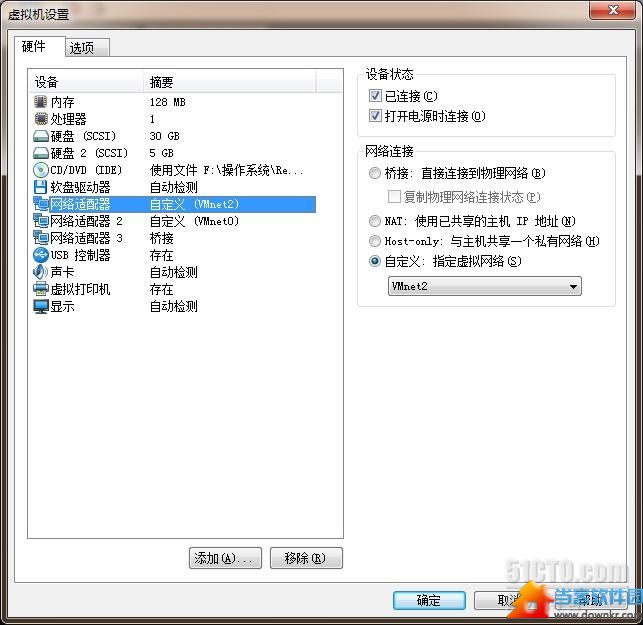Click the 128 MB memory summary value
The height and width of the screenshot is (625, 643).
[167, 102]
